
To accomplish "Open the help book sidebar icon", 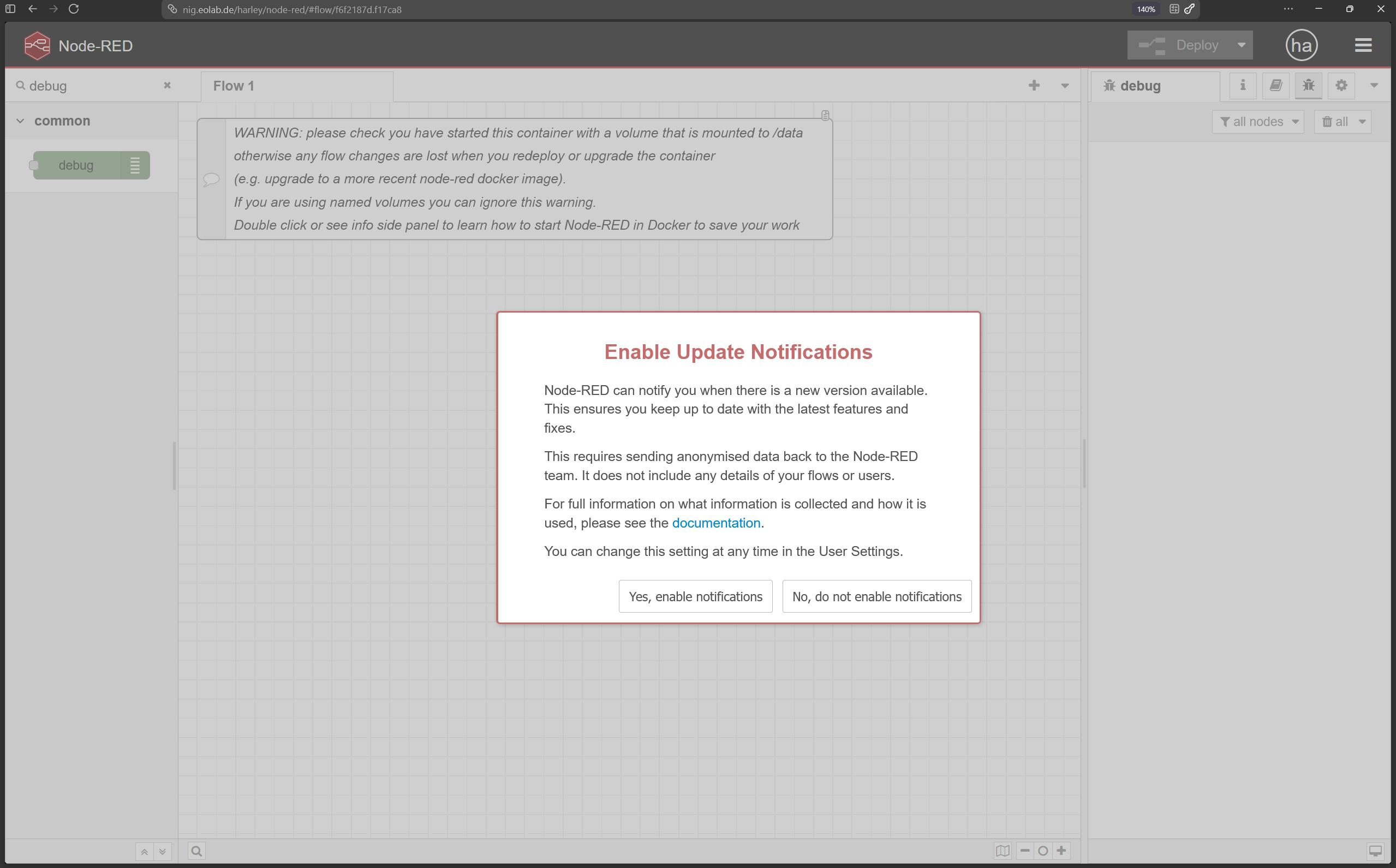I will tap(1275, 86).
